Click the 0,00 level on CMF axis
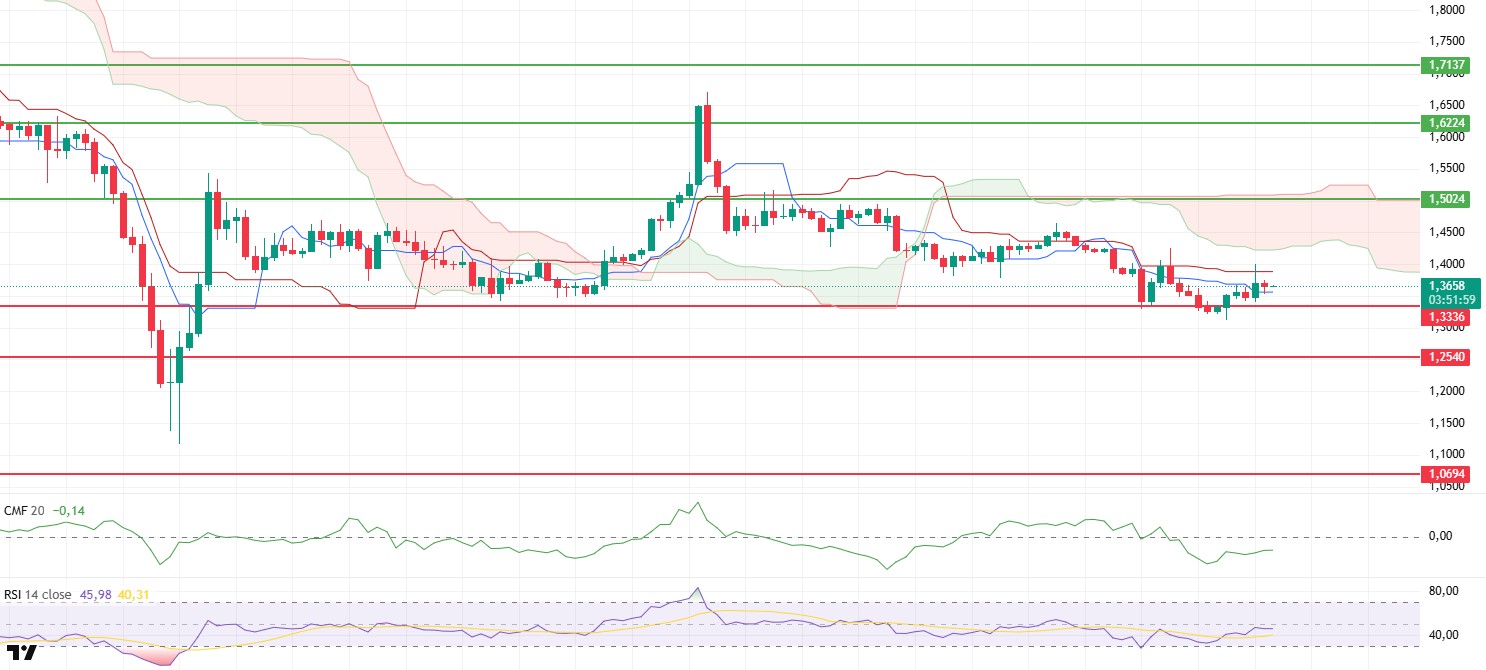This screenshot has height=670, width=1486. 1440,536
